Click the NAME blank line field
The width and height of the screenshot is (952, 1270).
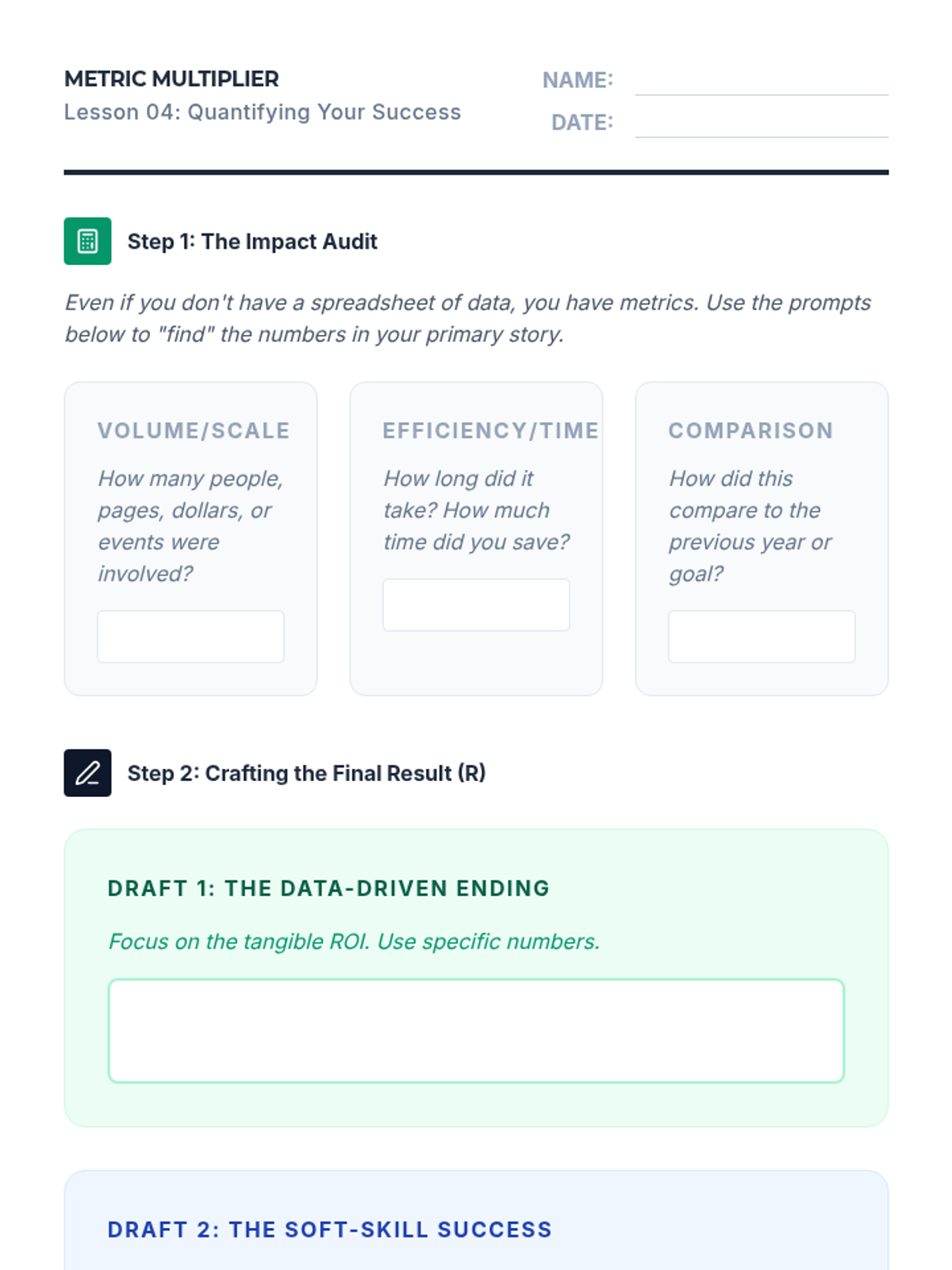pos(761,82)
